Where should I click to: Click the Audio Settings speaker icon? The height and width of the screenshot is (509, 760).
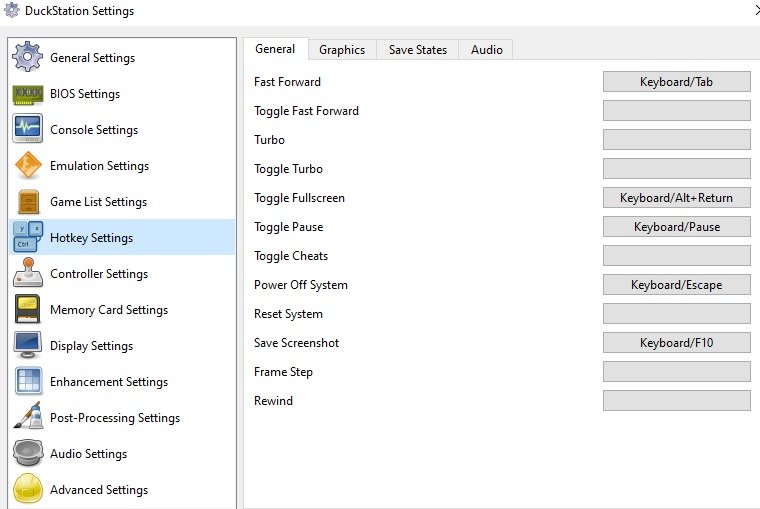pyautogui.click(x=28, y=453)
